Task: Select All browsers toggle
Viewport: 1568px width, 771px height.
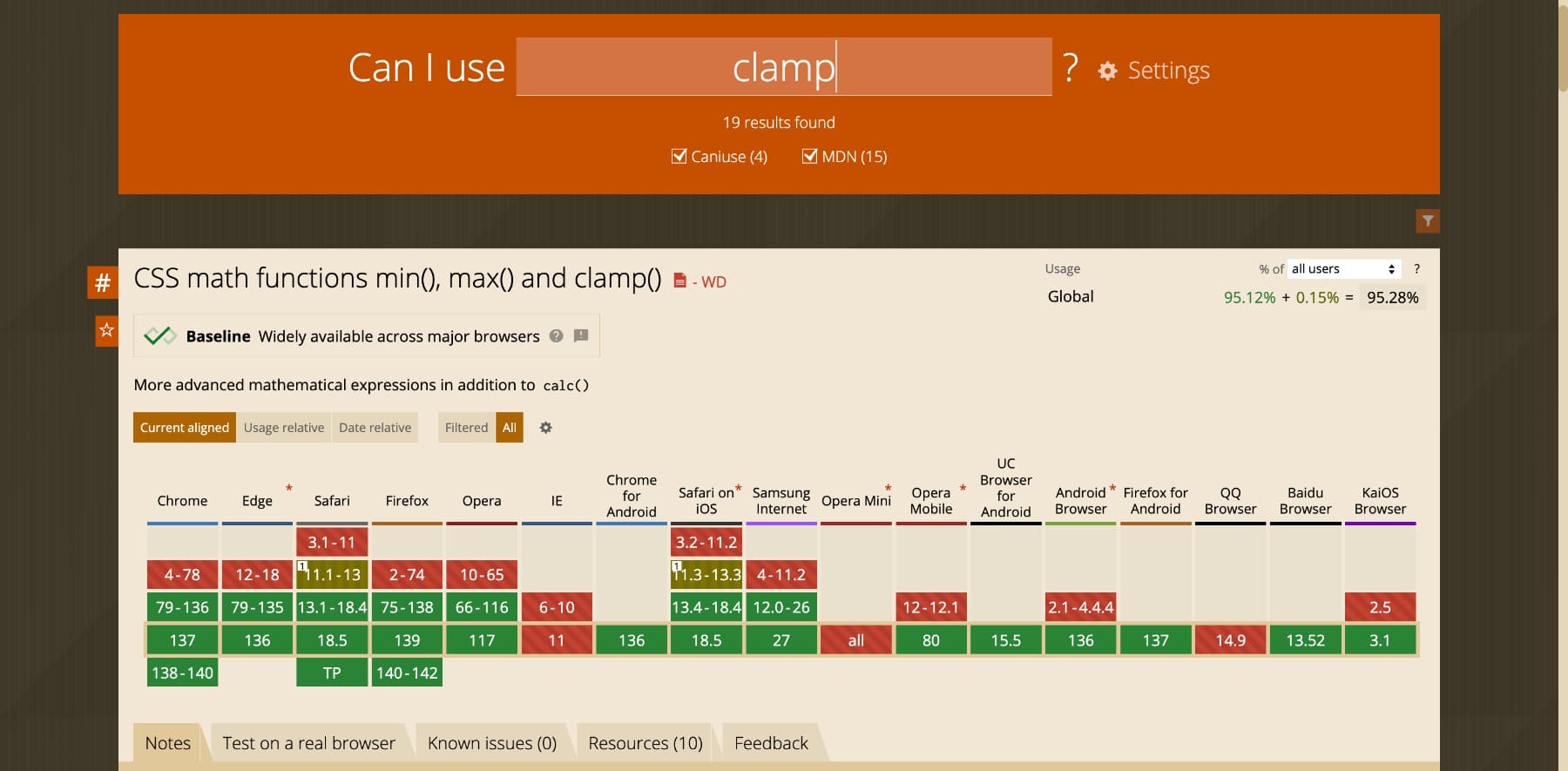Action: coord(510,428)
